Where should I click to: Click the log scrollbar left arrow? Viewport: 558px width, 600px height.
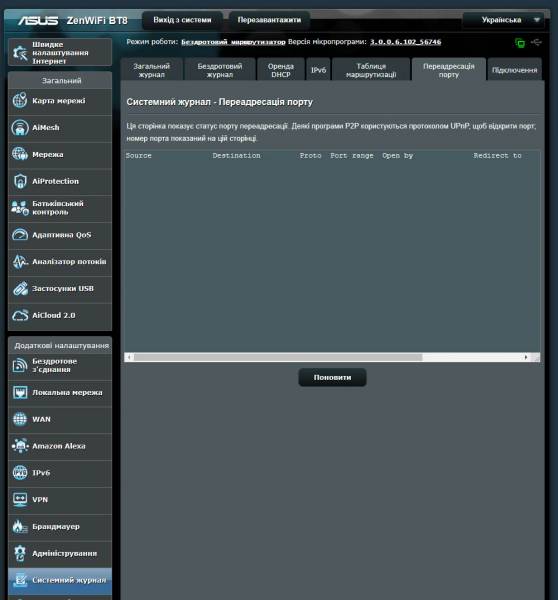[x=129, y=357]
